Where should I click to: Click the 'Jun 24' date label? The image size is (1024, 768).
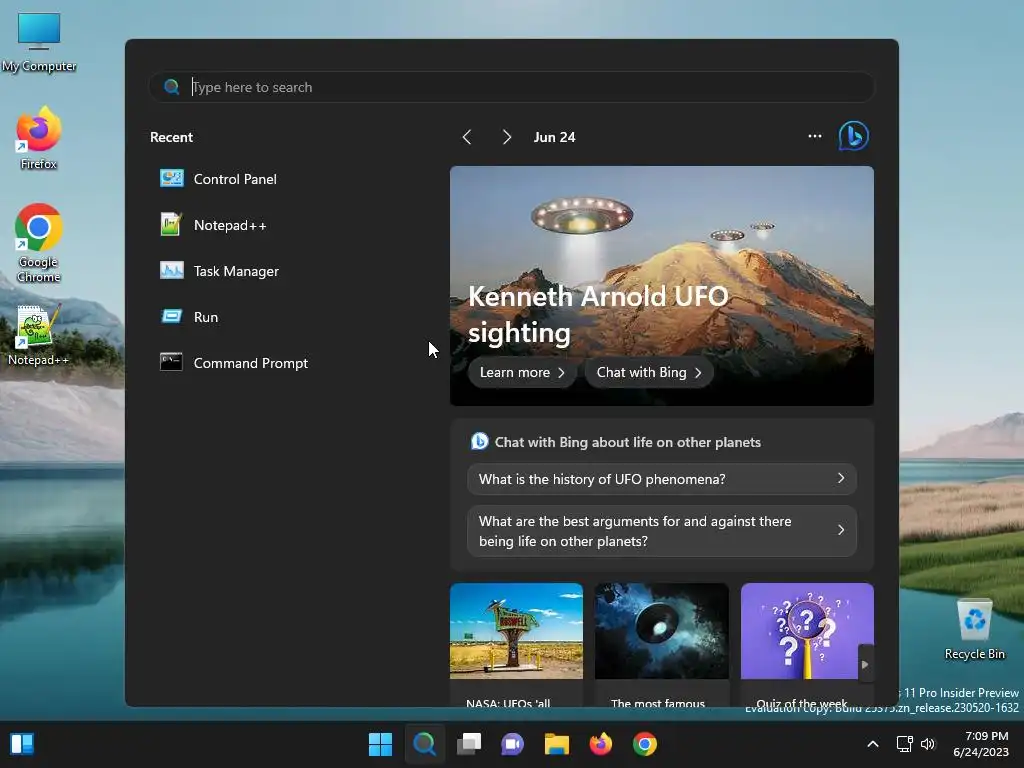click(554, 137)
